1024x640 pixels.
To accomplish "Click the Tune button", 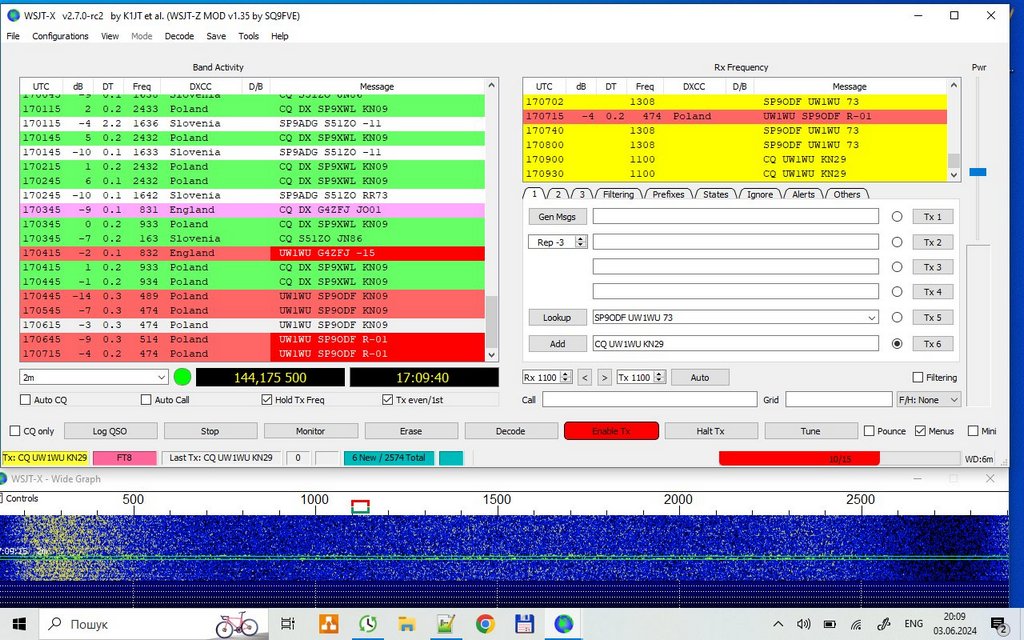I will pos(810,431).
